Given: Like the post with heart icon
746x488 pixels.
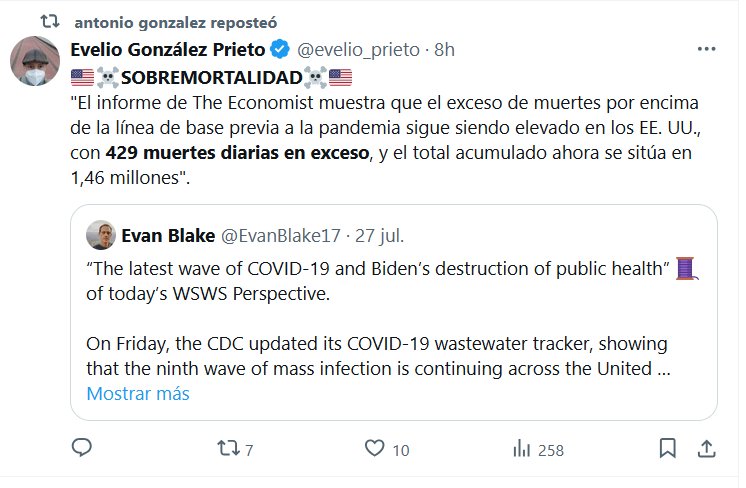Looking at the screenshot, I should [375, 448].
